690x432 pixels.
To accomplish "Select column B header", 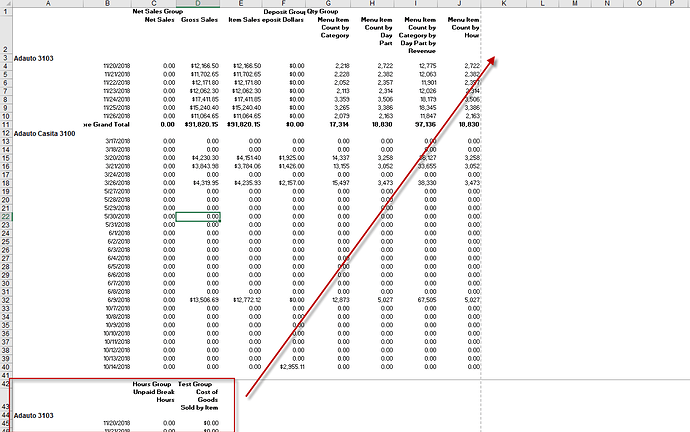I will pyautogui.click(x=107, y=4).
